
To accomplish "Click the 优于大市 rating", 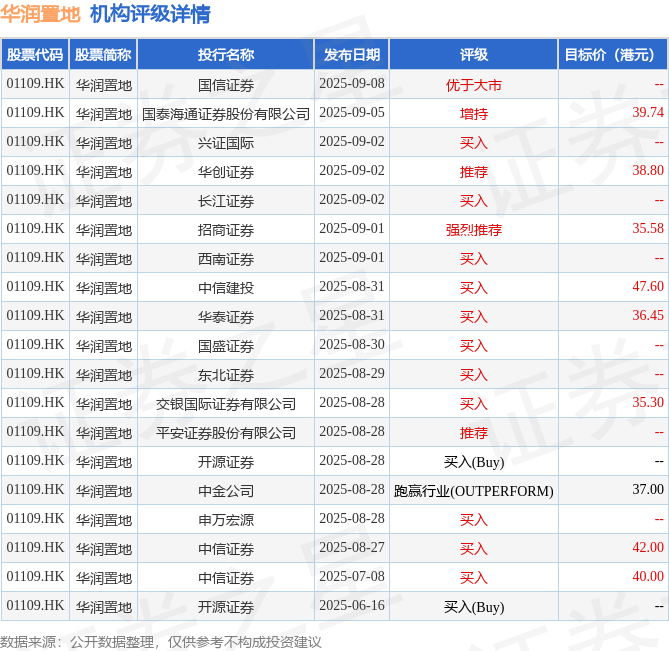I will [x=474, y=85].
